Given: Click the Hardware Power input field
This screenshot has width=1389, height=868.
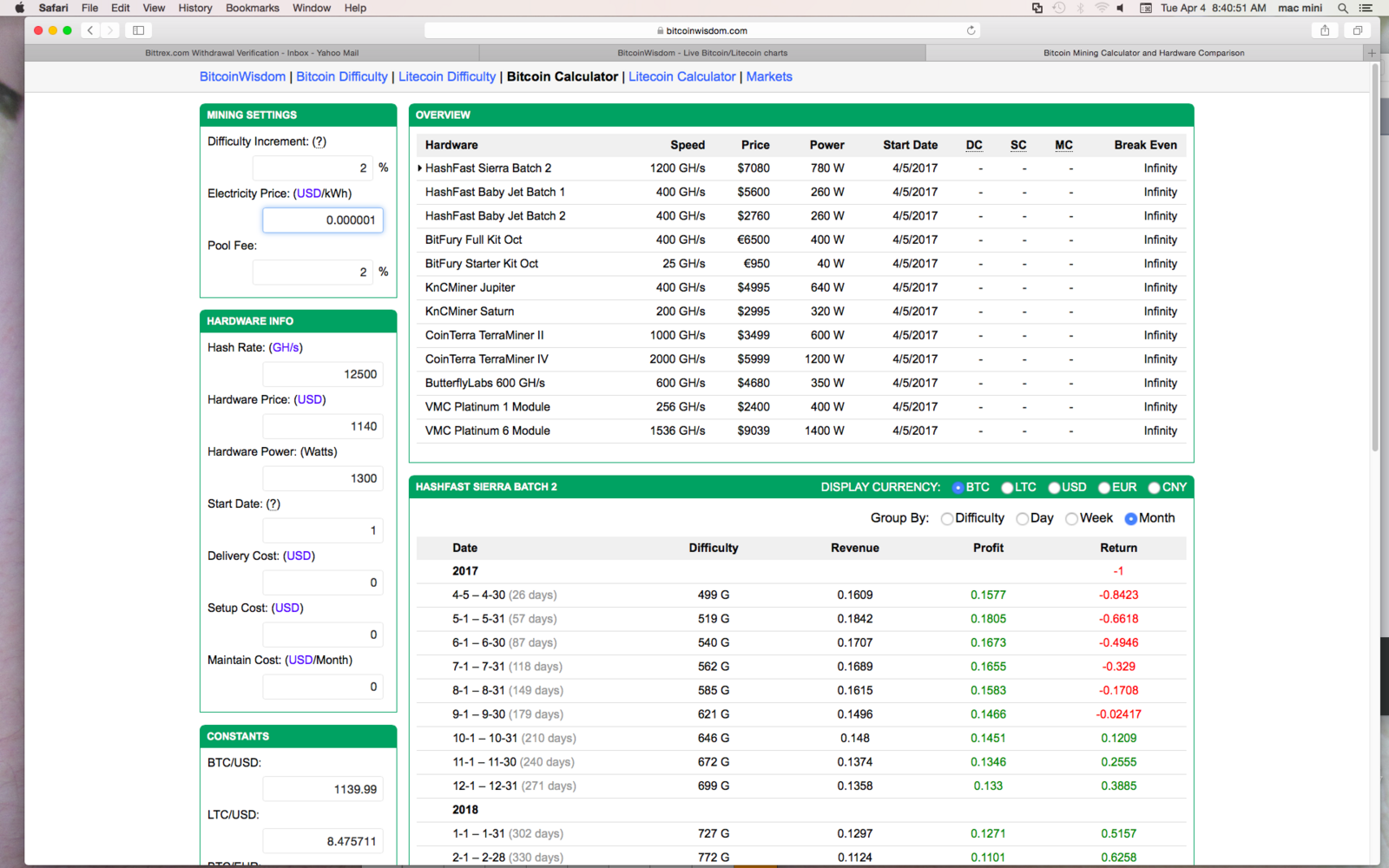Looking at the screenshot, I should [323, 478].
